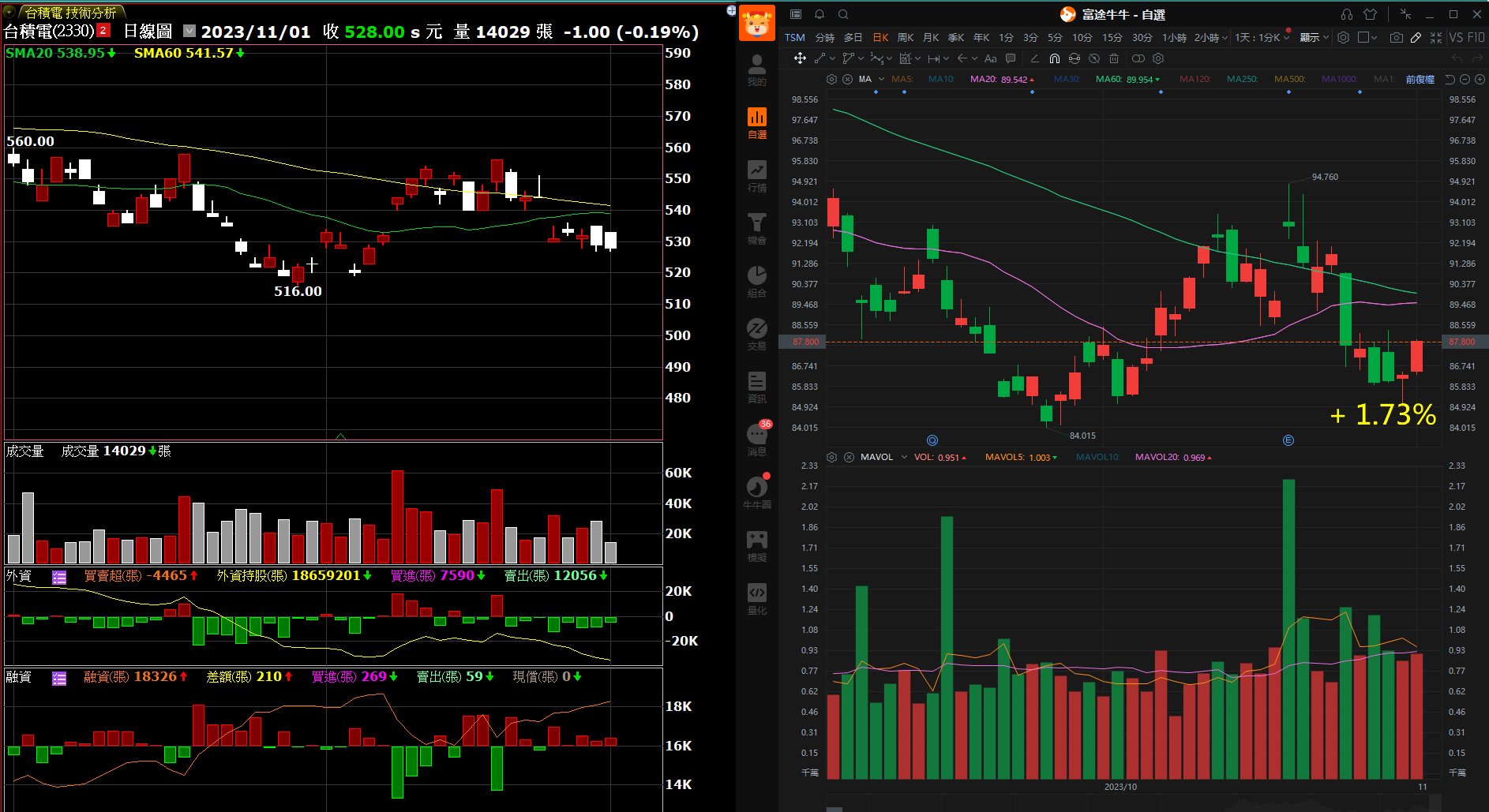This screenshot has width=1489, height=812.
Task: Click the bell notifications icon in Futu
Action: tap(820, 14)
